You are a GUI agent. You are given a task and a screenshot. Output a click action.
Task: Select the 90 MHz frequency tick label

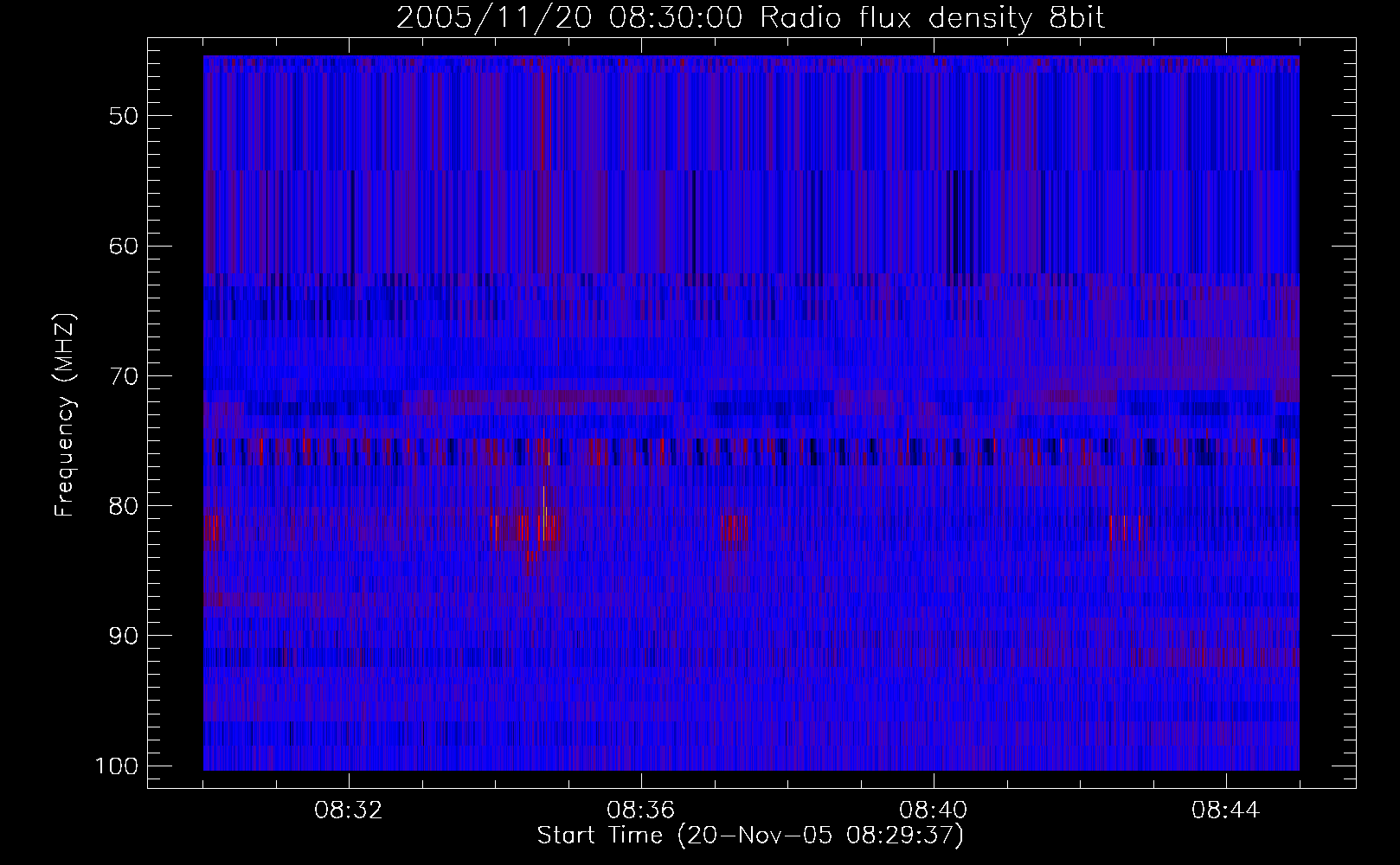tap(122, 636)
